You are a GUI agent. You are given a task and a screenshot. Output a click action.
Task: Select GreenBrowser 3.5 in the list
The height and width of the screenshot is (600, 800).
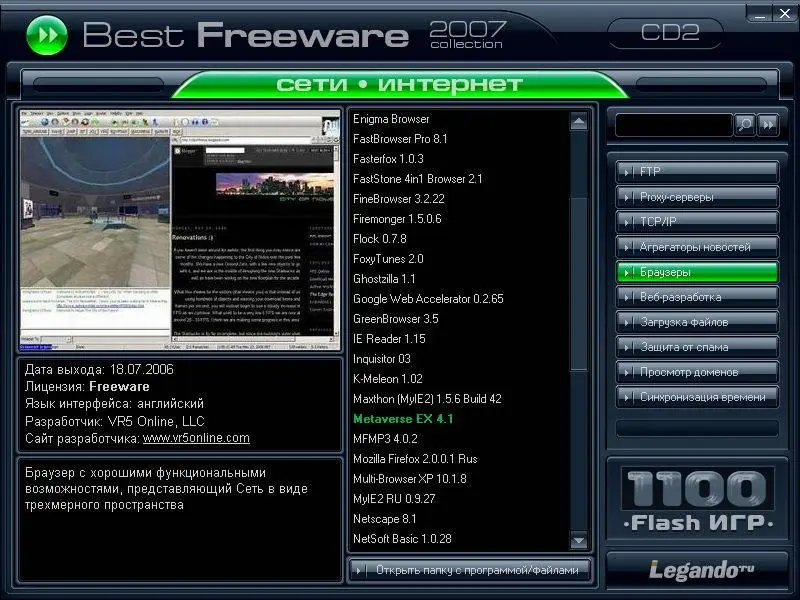point(395,319)
